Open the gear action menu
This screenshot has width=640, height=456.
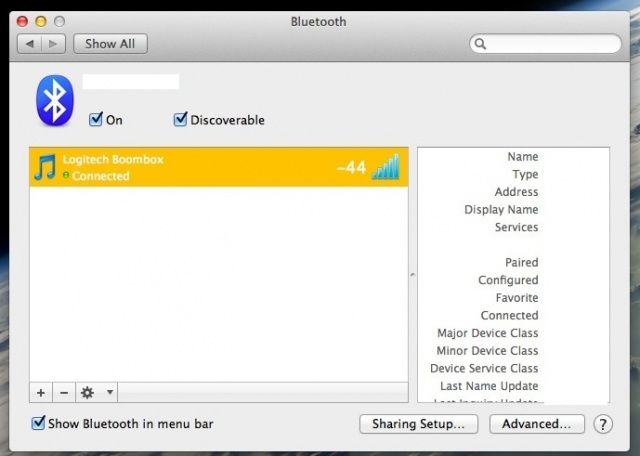pos(87,393)
